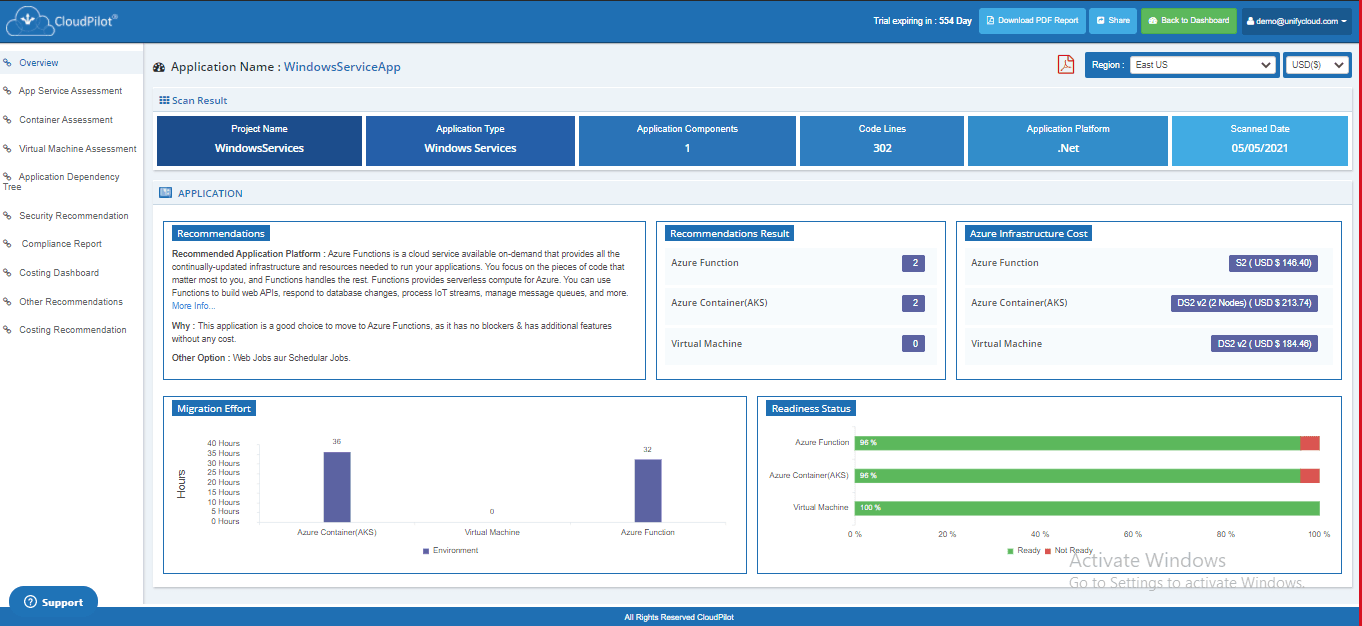Open the Region dropdown set to East US

[1202, 65]
